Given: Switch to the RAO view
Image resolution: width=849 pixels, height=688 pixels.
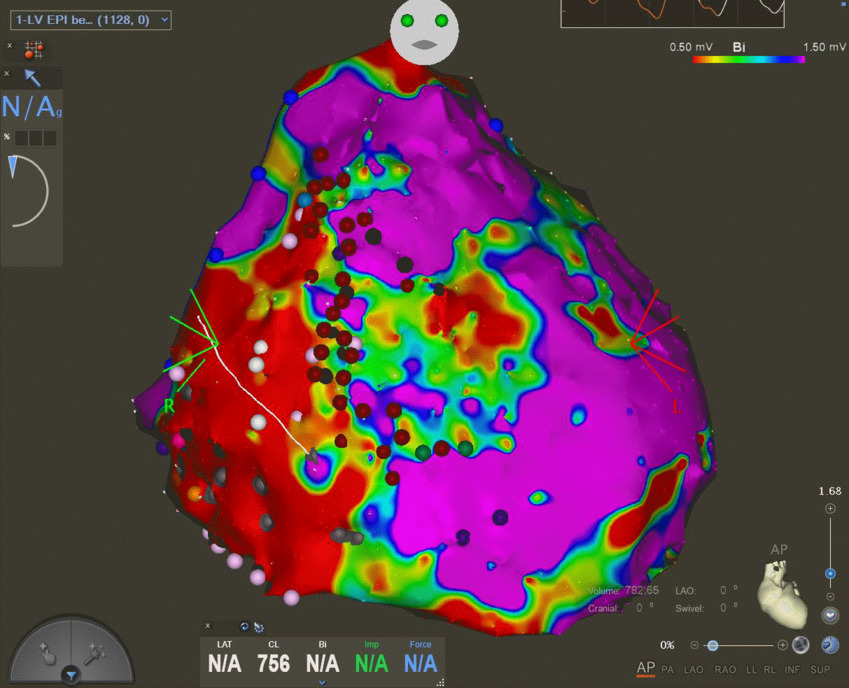Looking at the screenshot, I should (725, 670).
